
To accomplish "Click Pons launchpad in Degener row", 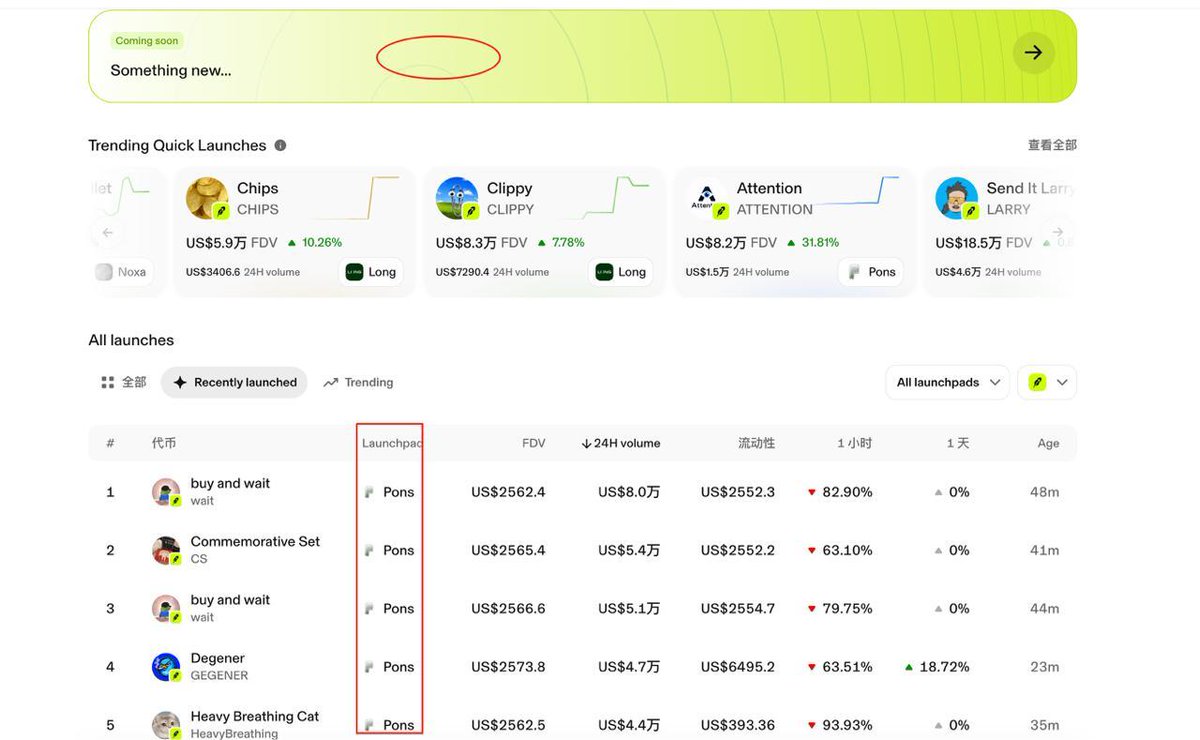I will point(389,667).
